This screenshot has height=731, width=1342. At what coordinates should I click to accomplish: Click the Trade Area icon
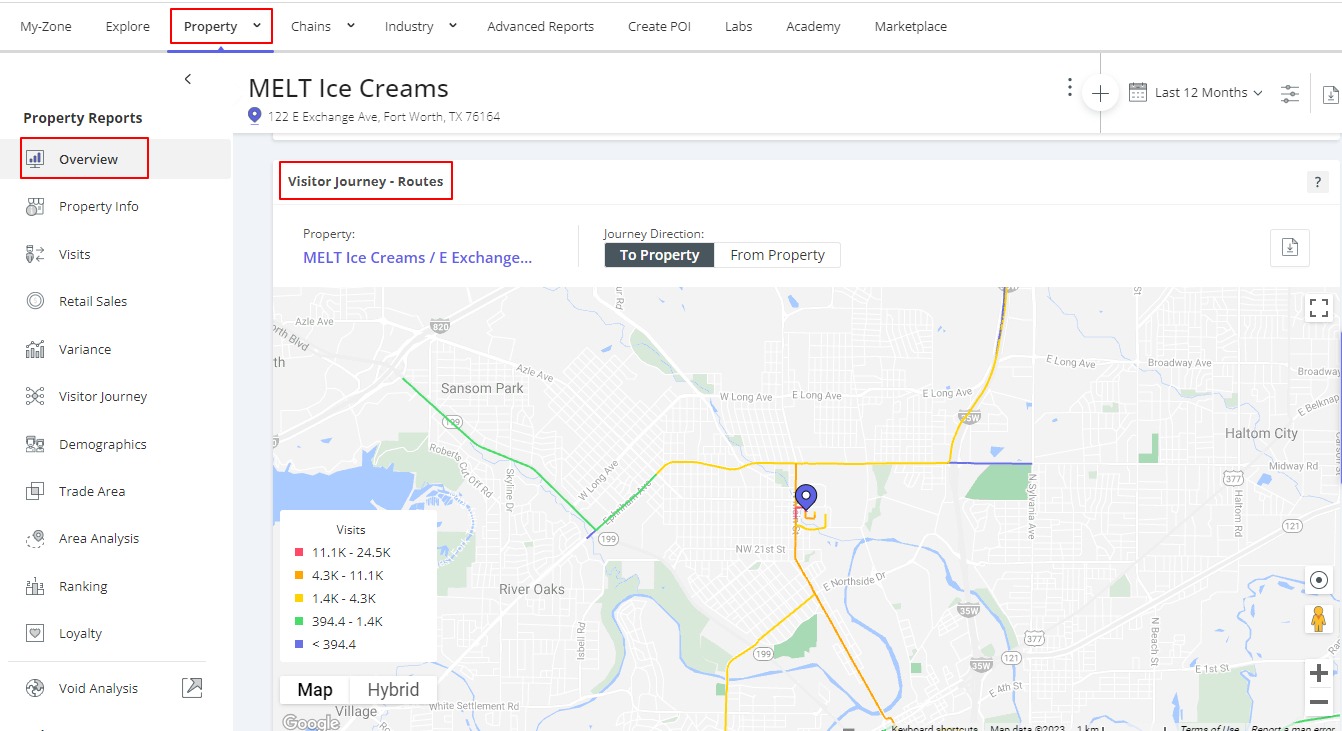(x=35, y=491)
